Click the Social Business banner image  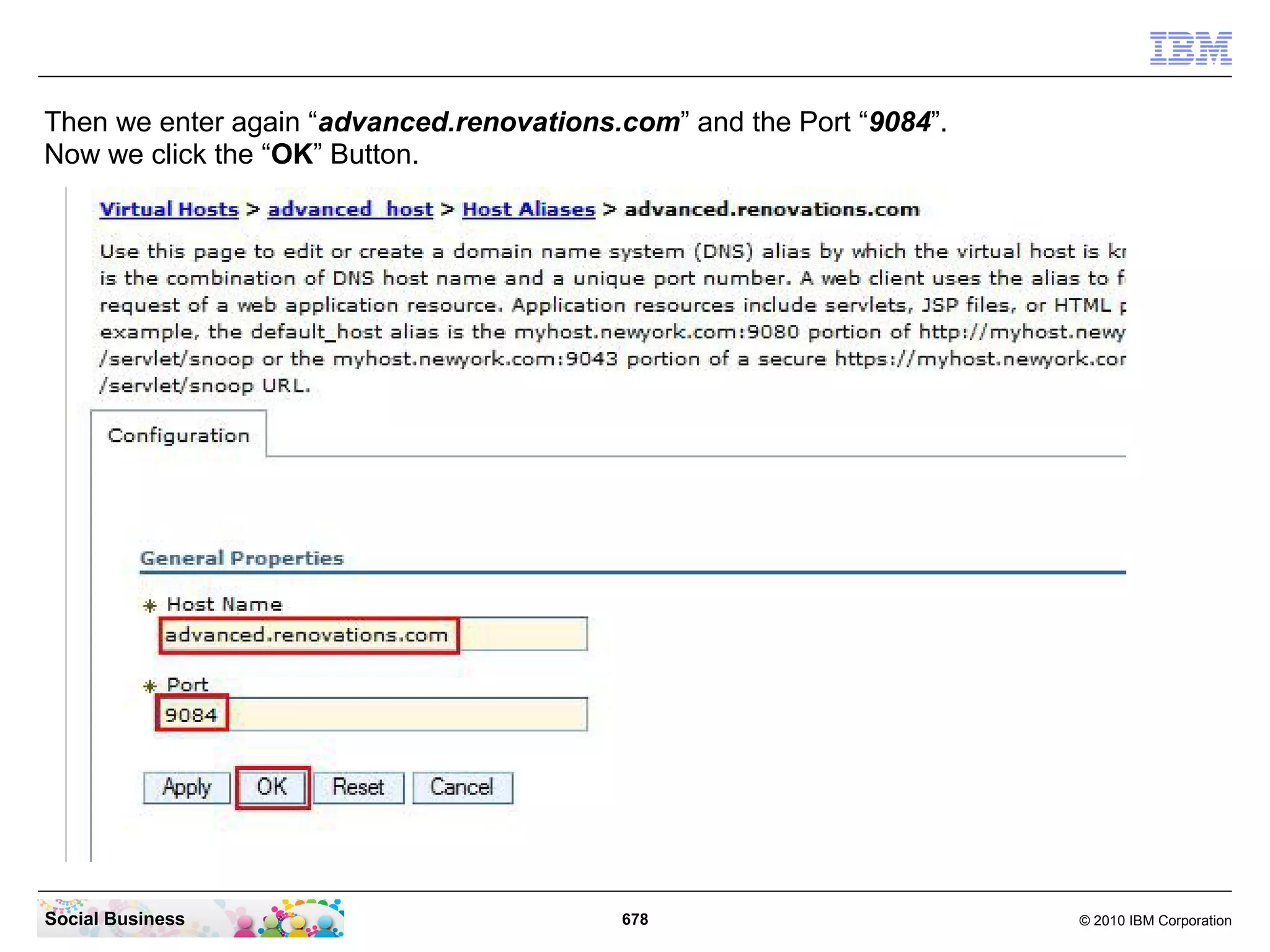[190, 918]
